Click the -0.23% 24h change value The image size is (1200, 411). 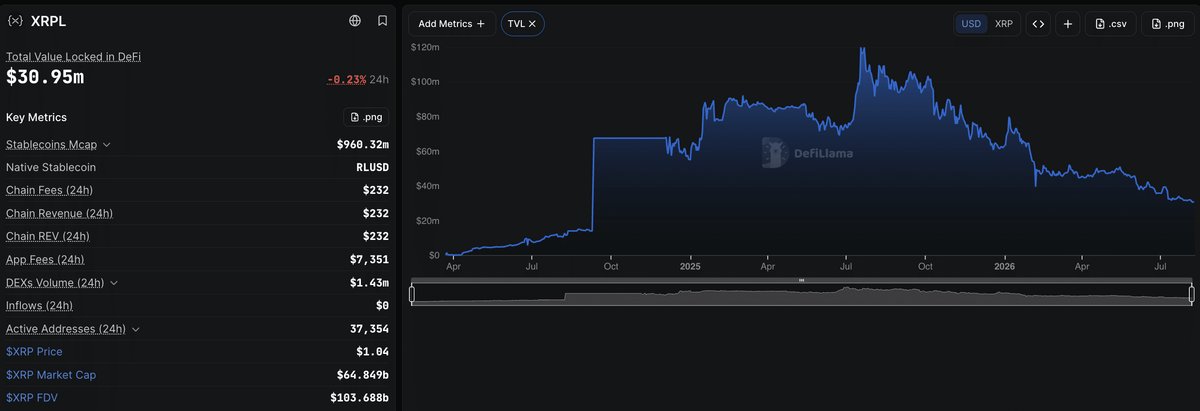[346, 79]
